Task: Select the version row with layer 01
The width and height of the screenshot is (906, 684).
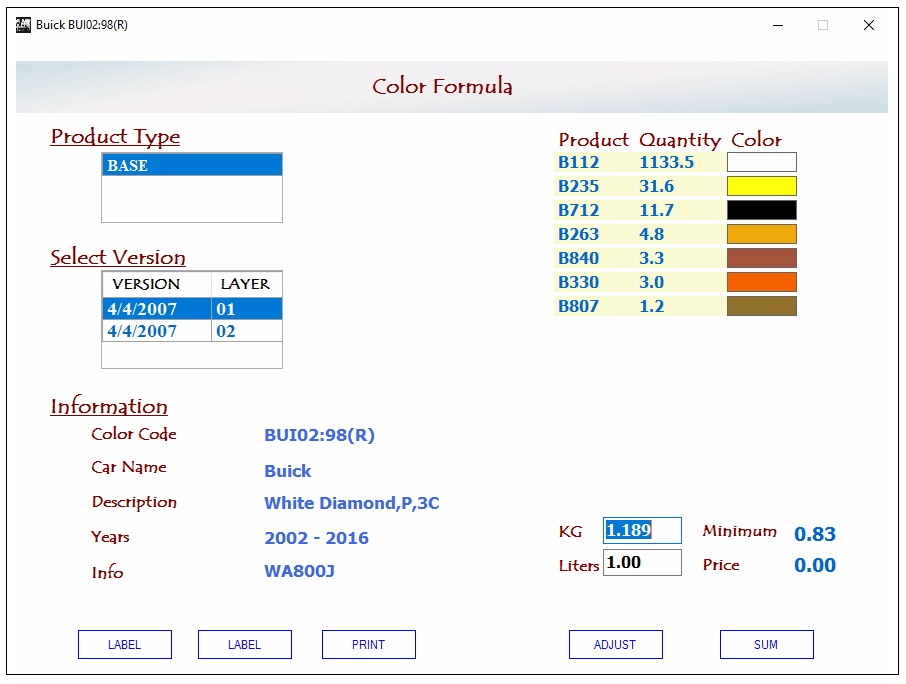Action: point(191,309)
